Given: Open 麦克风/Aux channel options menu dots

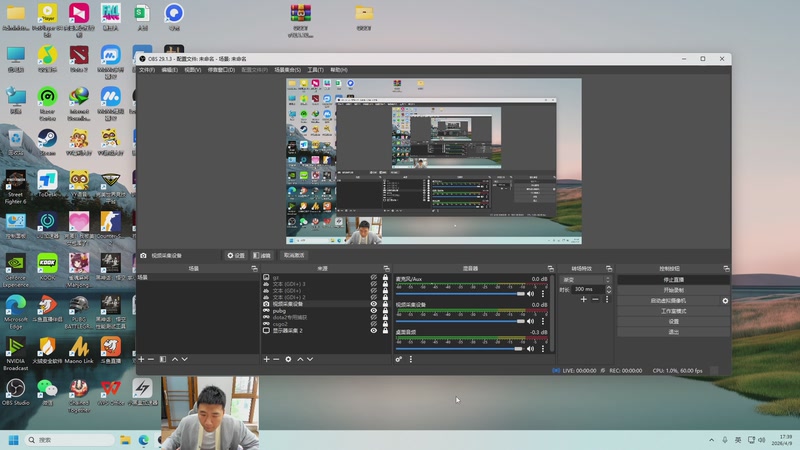Looking at the screenshot, I should pyautogui.click(x=543, y=294).
